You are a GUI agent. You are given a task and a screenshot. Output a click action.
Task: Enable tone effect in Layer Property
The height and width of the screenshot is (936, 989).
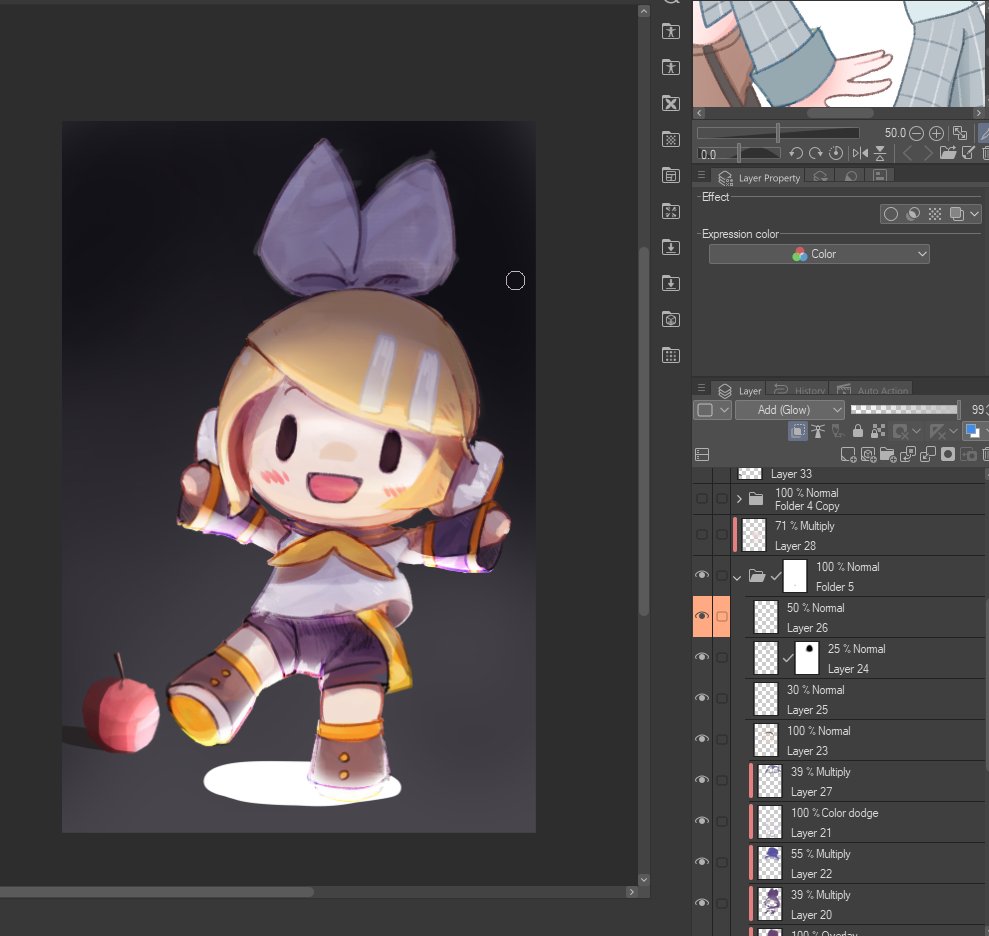(935, 214)
